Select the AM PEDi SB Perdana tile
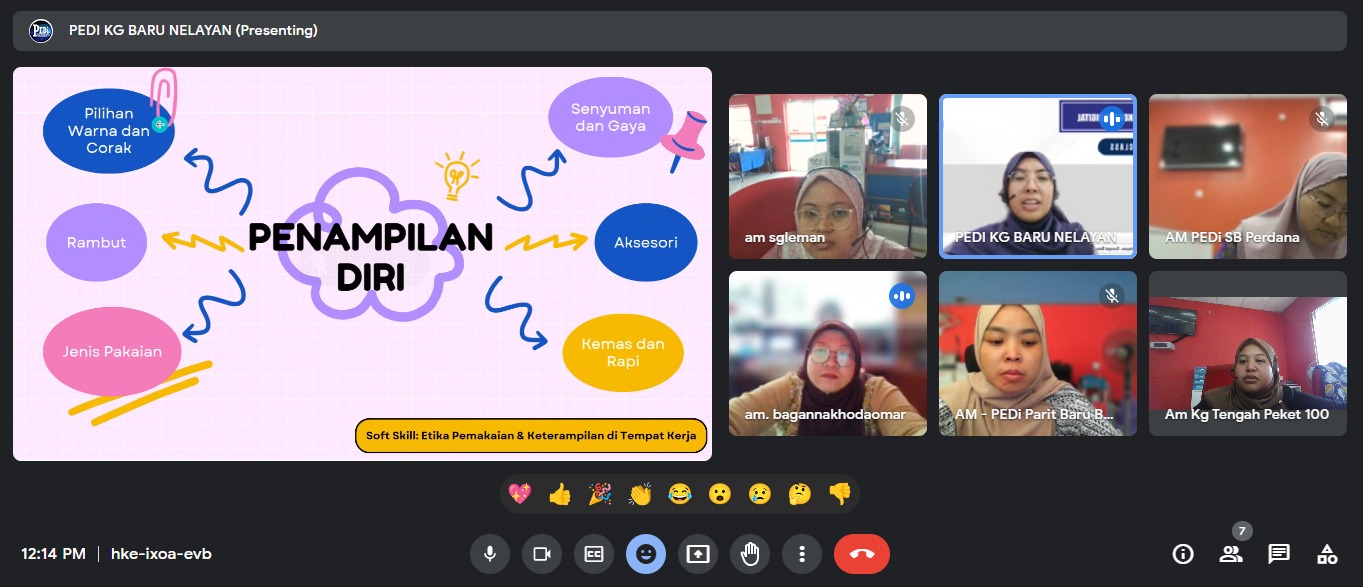The image size is (1363, 587). click(1247, 177)
